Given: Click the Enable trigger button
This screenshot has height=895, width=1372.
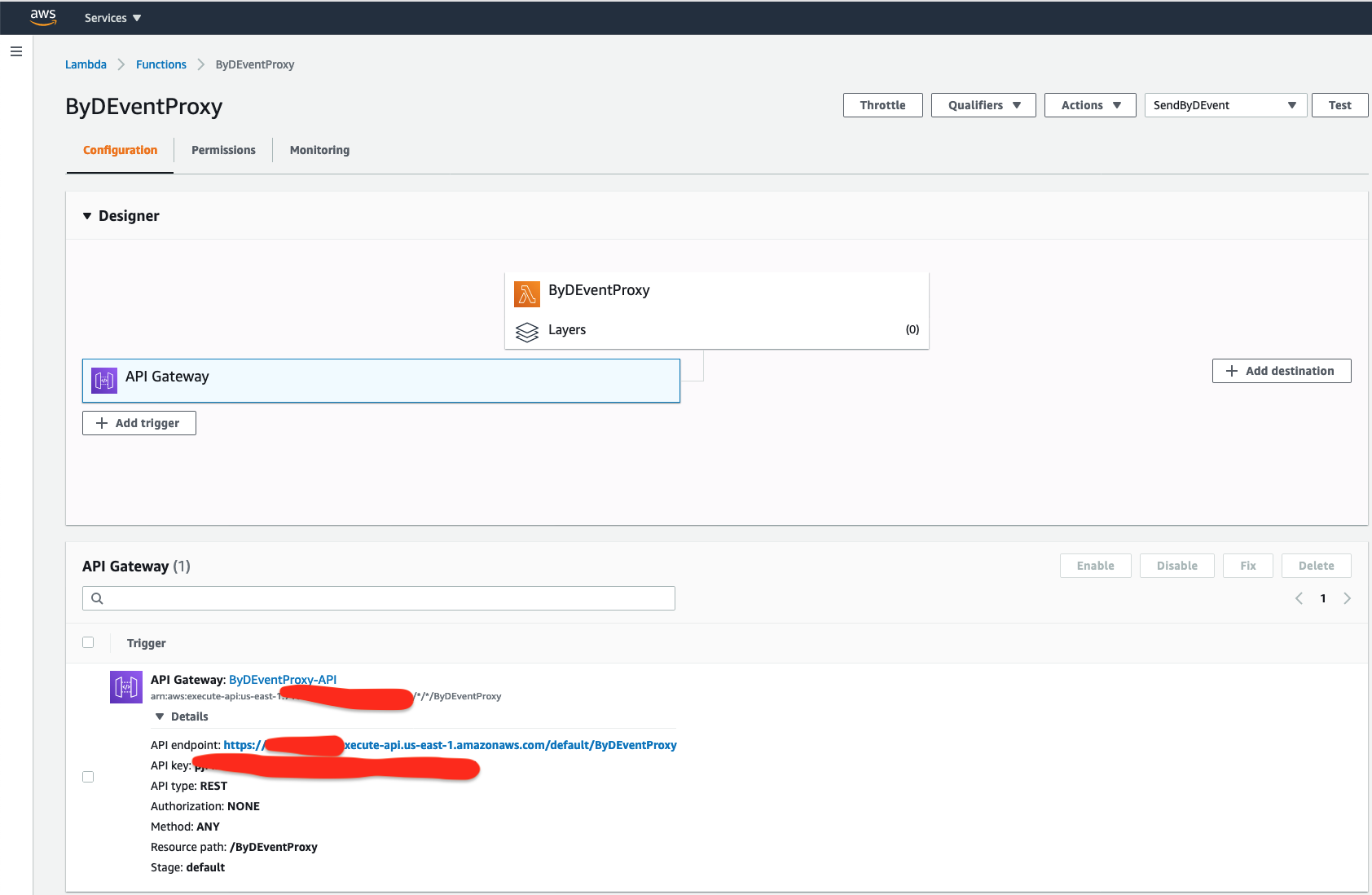Looking at the screenshot, I should 1095,566.
